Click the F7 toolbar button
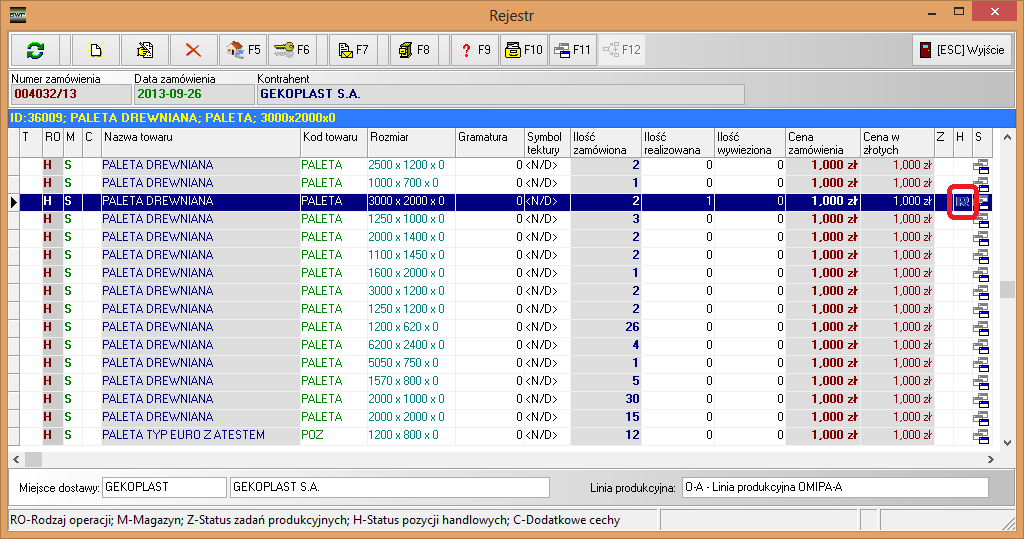This screenshot has height=539, width=1024. (x=353, y=50)
